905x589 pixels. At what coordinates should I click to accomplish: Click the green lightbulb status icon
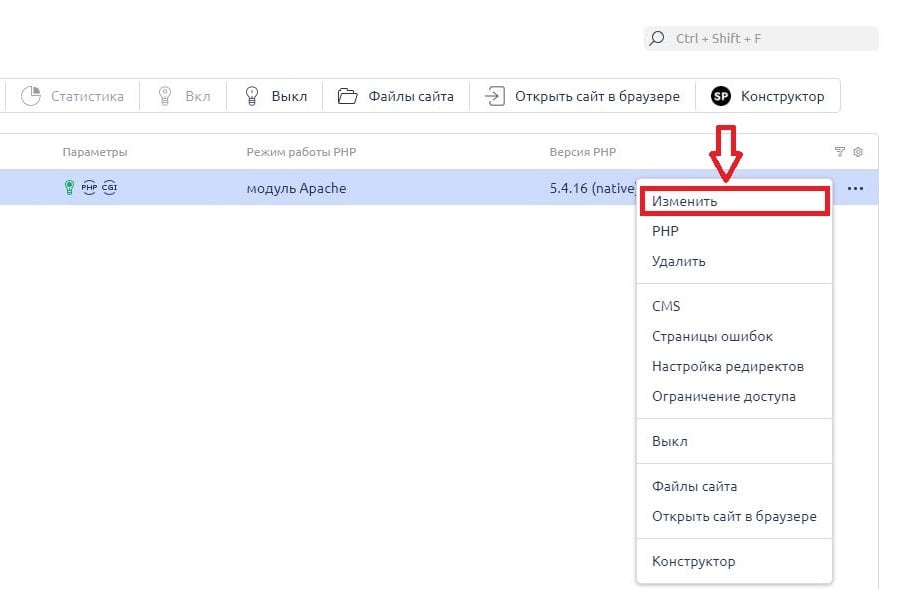pos(69,187)
